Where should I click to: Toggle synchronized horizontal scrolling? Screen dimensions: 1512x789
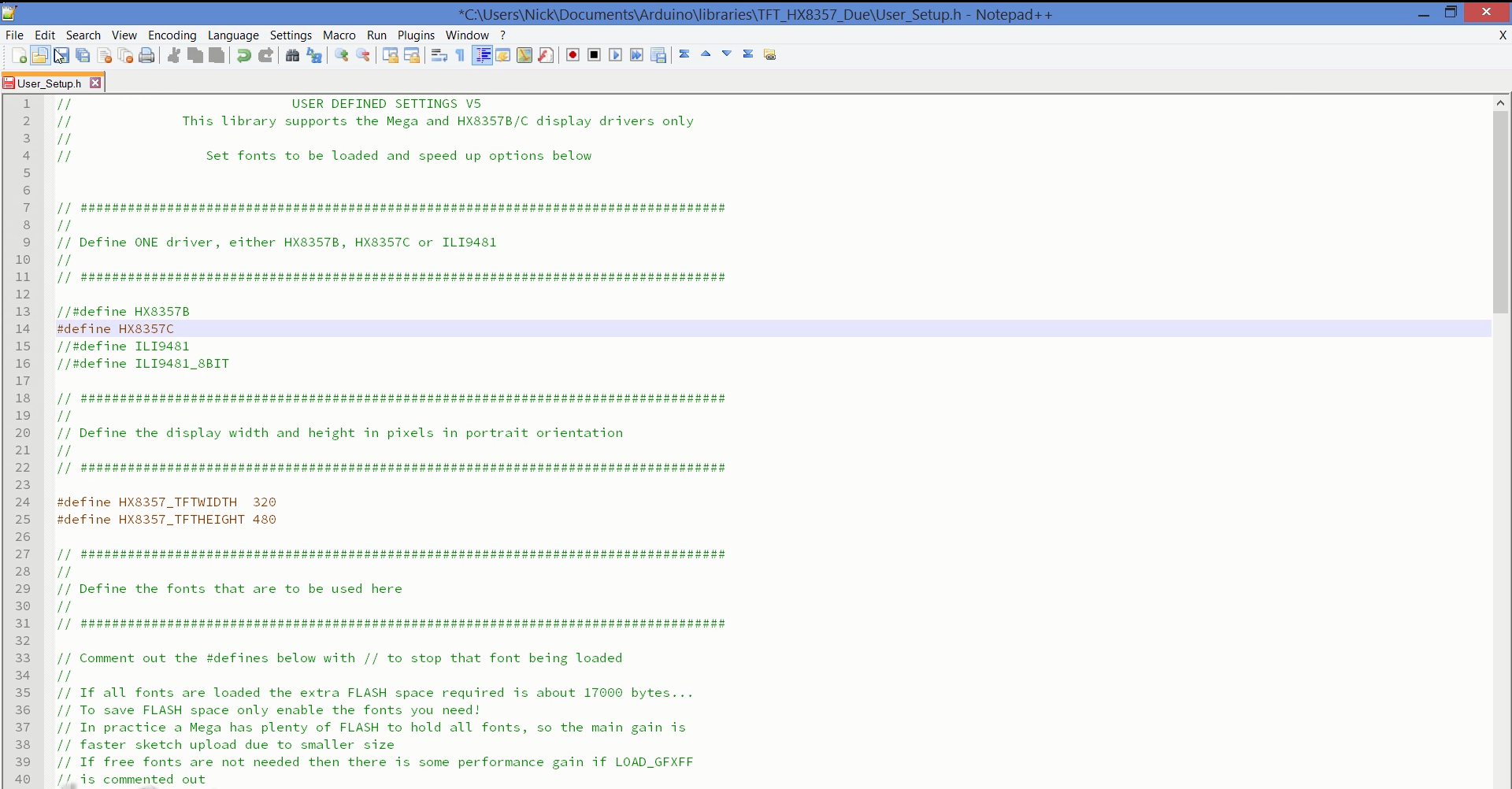[412, 55]
